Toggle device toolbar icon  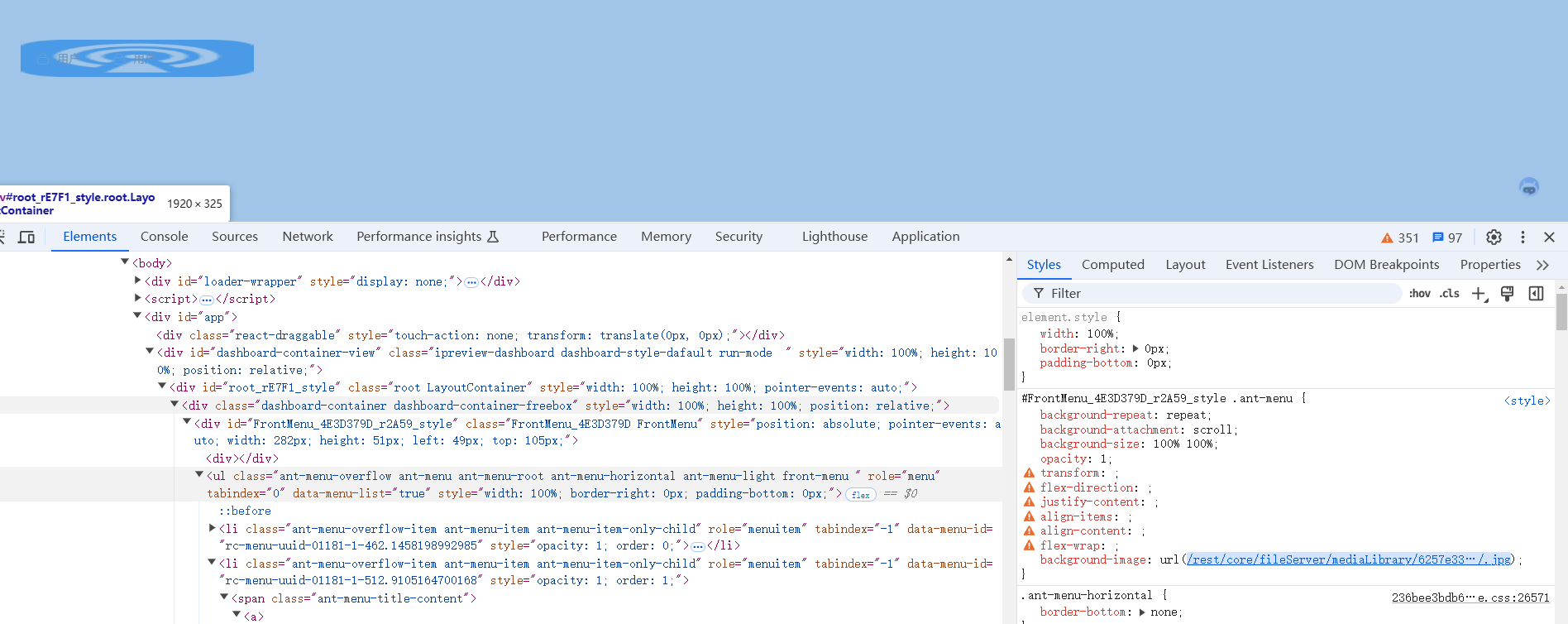26,237
